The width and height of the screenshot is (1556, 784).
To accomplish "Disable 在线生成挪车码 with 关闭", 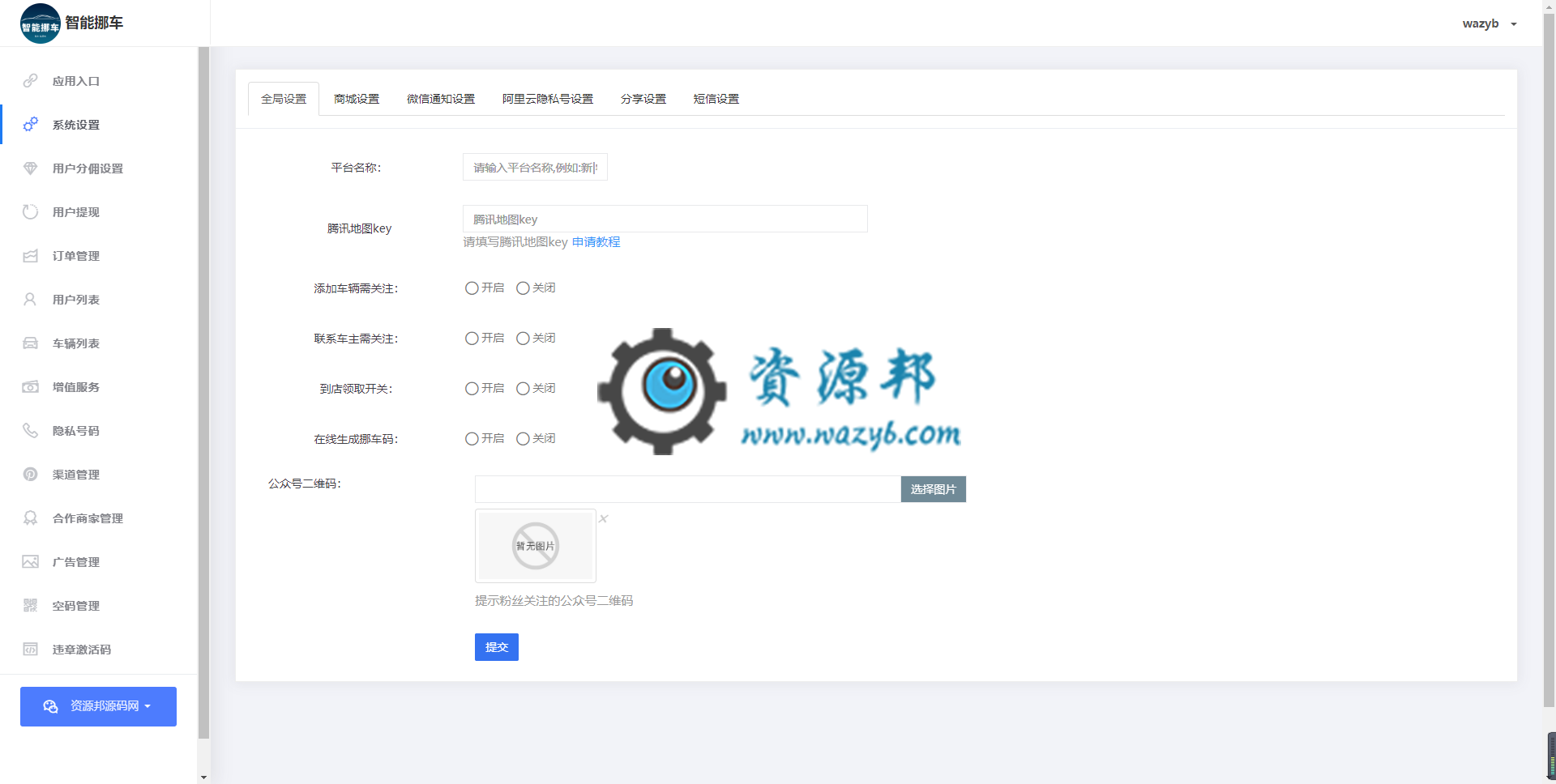I will tap(523, 439).
